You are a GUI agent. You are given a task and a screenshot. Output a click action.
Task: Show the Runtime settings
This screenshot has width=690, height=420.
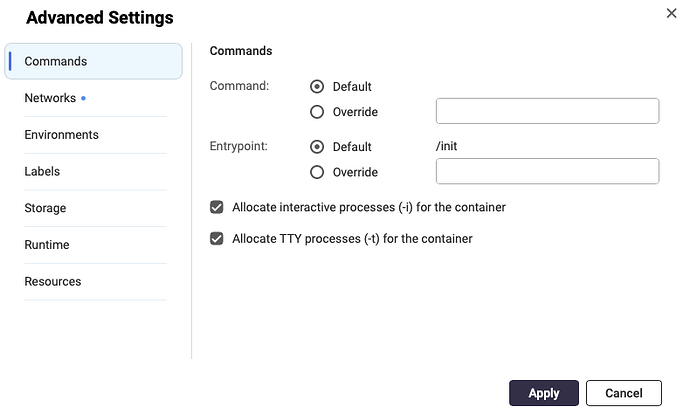(46, 245)
